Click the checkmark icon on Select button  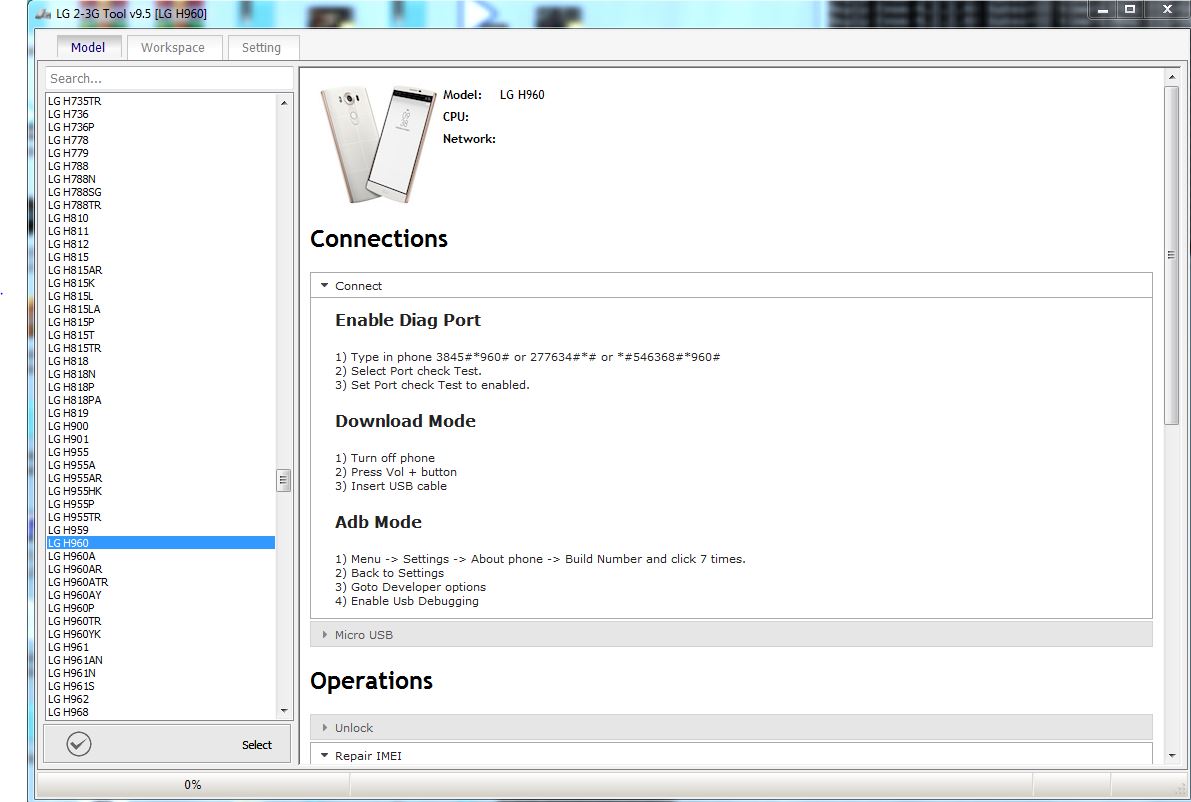pos(79,744)
